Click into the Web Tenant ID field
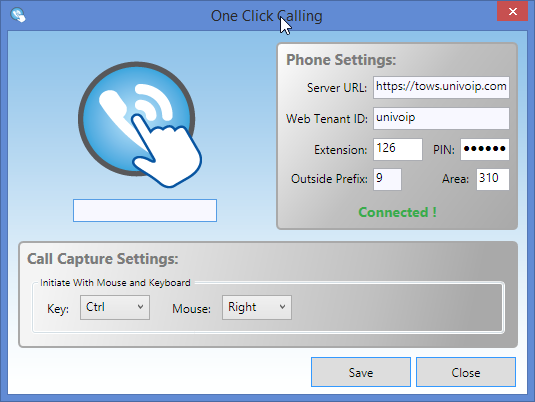This screenshot has height=402, width=535. coord(441,118)
